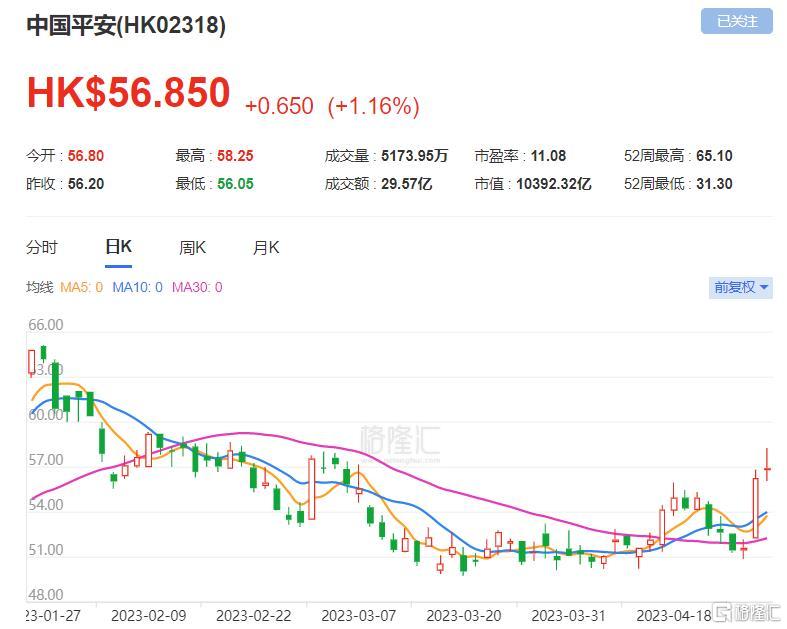Screen dimensions: 787x629
Task: Click the 66.00 price axis label
Action: click(x=46, y=325)
